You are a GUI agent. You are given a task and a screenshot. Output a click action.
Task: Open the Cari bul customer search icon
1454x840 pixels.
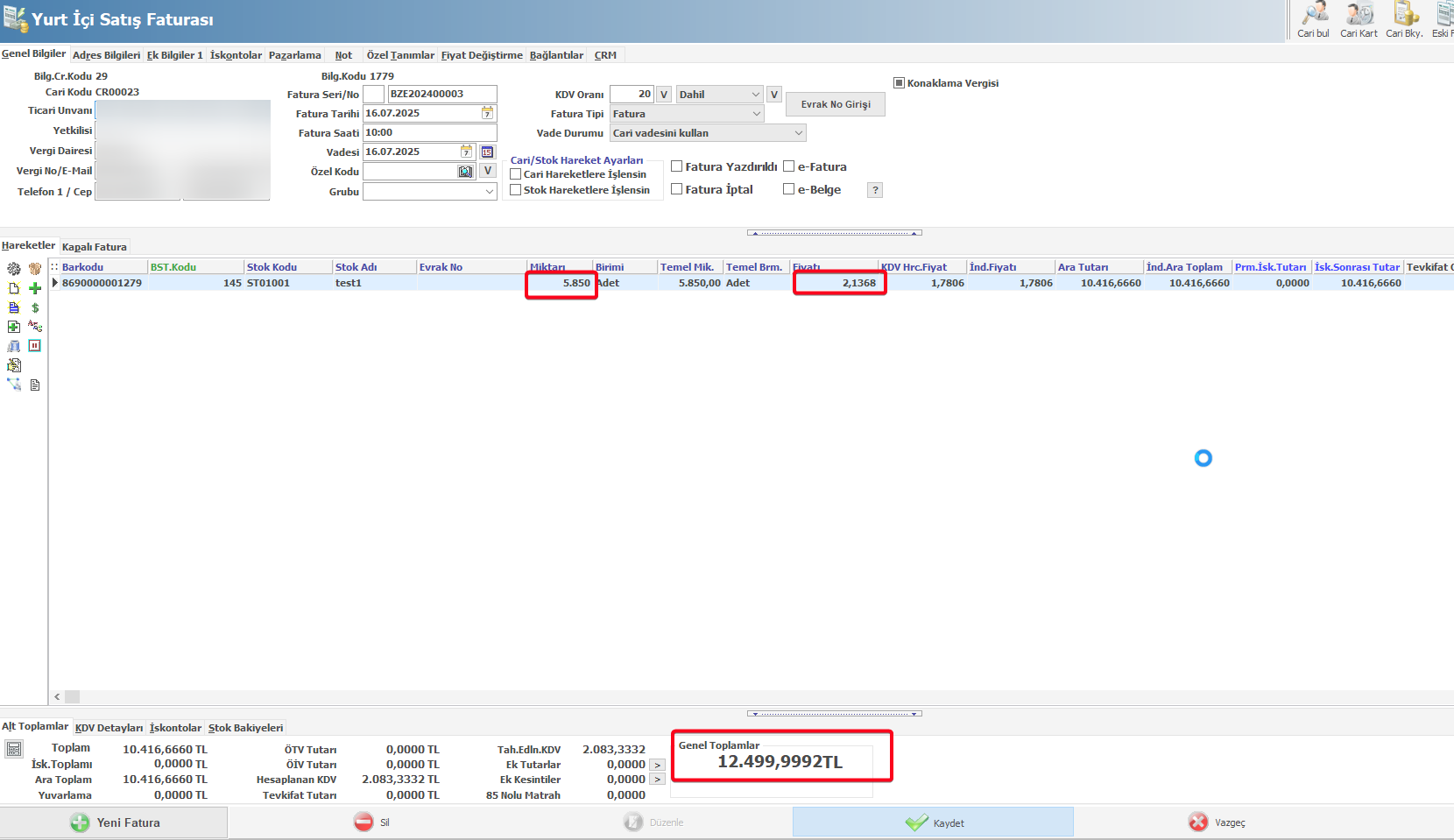coord(1313,19)
